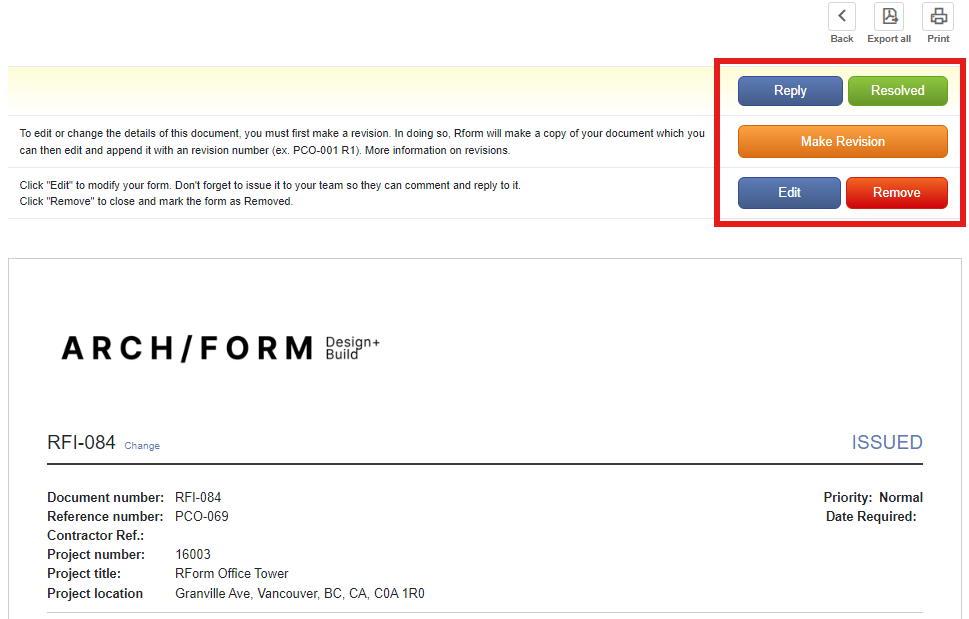Click the Print printer icon
The width and height of the screenshot is (969, 619).
tap(938, 17)
